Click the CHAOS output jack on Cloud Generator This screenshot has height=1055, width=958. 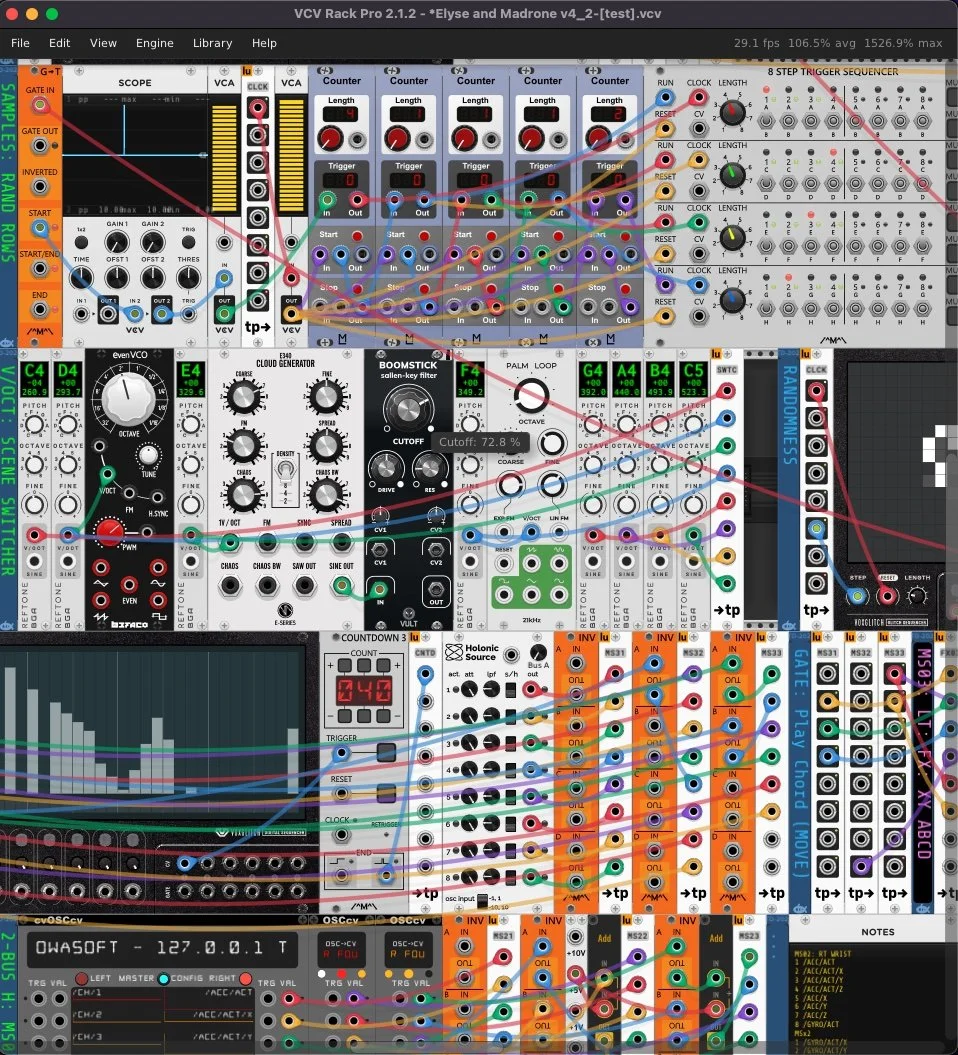229,585
